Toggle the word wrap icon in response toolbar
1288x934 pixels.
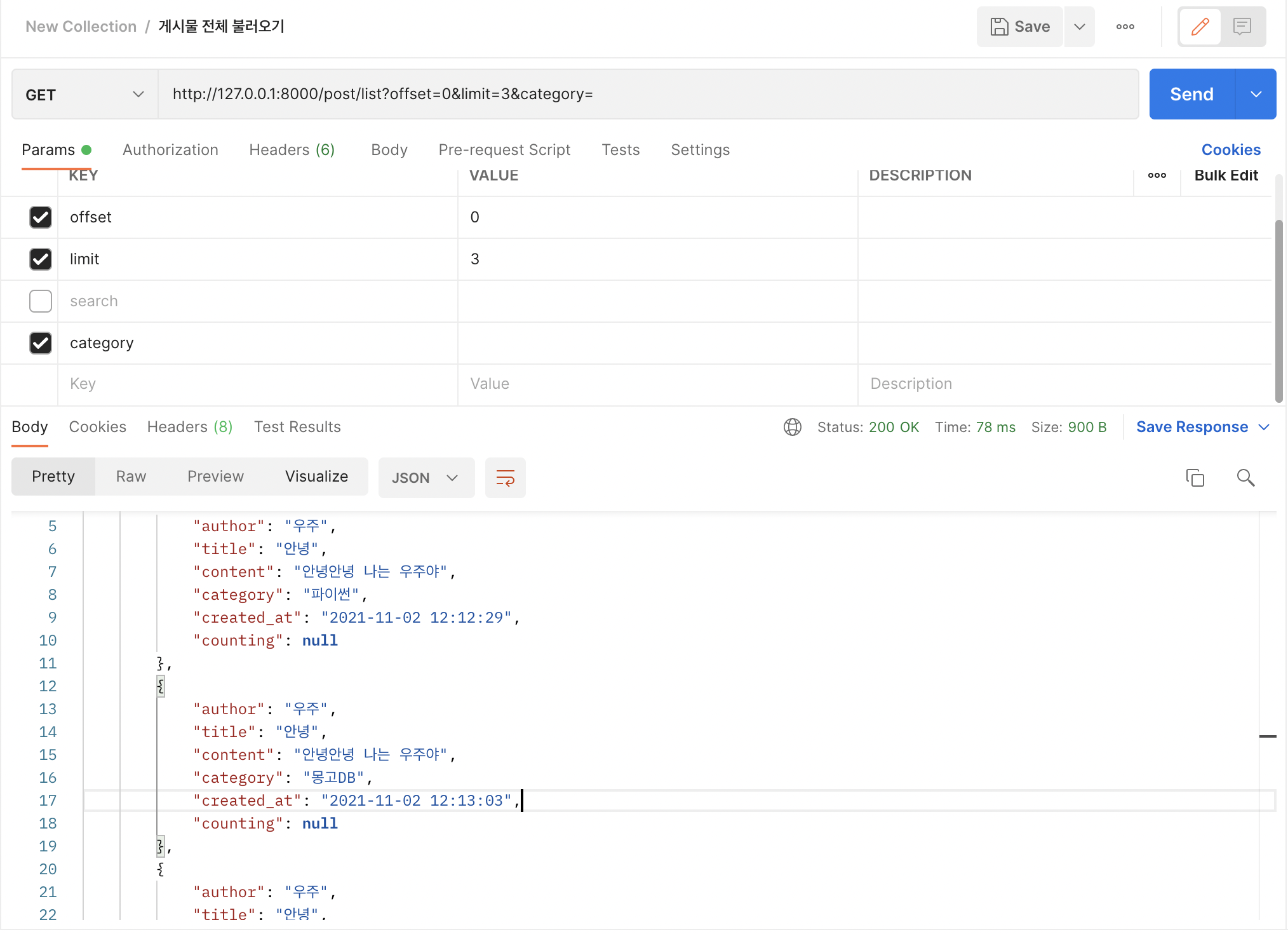pyautogui.click(x=505, y=478)
